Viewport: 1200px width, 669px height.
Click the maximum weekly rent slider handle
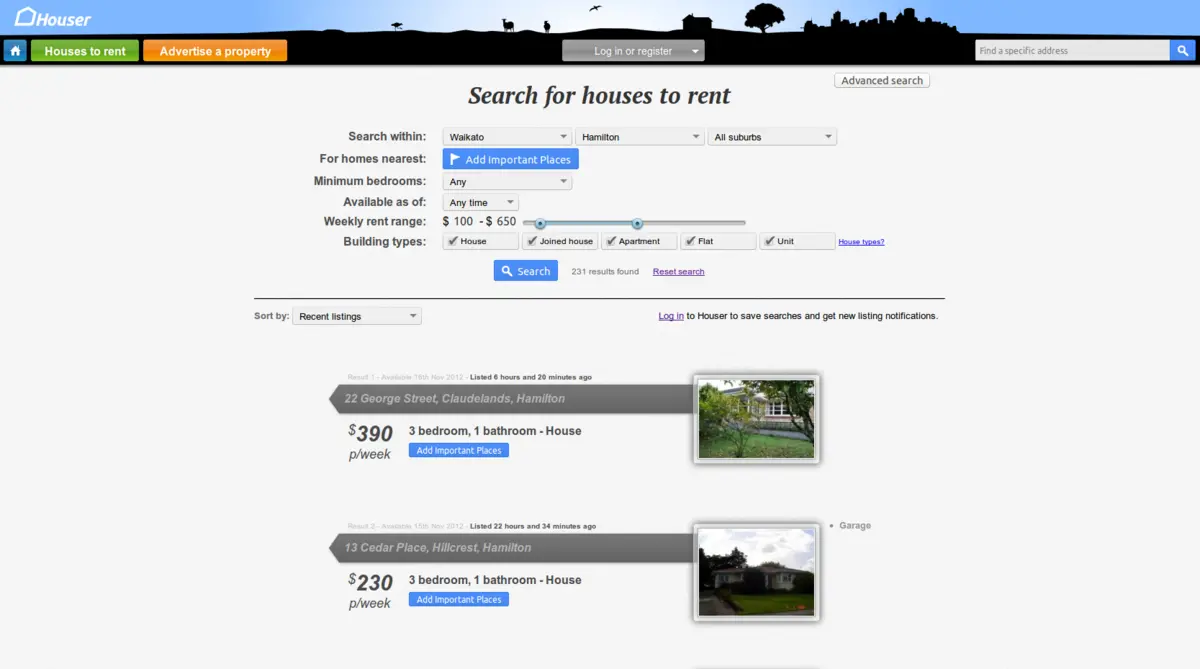[x=637, y=223]
